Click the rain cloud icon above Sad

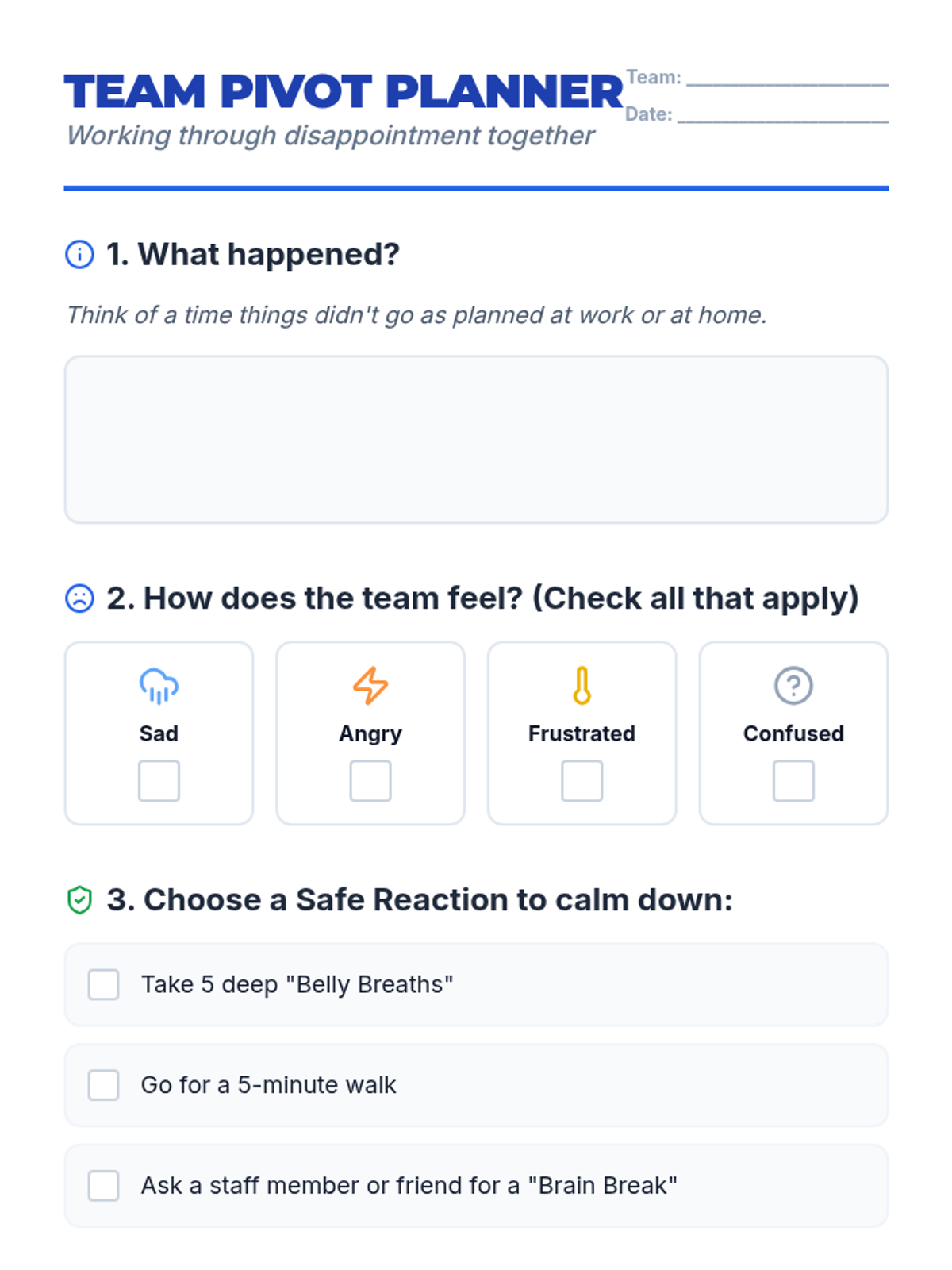point(159,686)
